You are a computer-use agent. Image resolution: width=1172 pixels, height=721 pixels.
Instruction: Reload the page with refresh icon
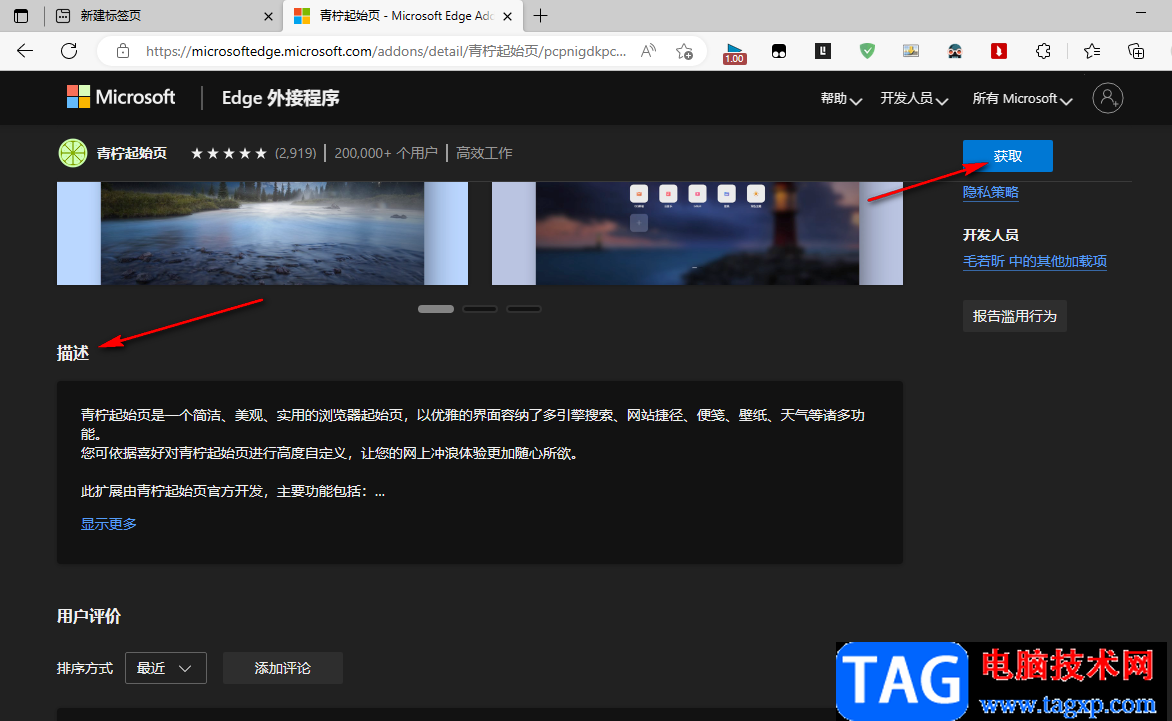[x=69, y=51]
